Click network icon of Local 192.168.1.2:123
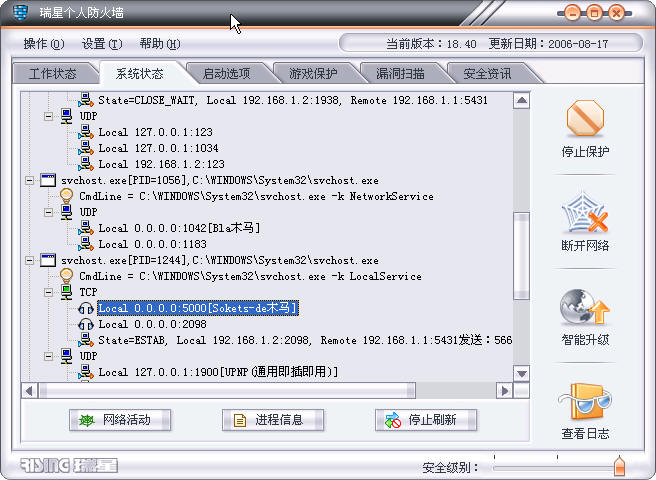656x480 pixels. [86, 164]
